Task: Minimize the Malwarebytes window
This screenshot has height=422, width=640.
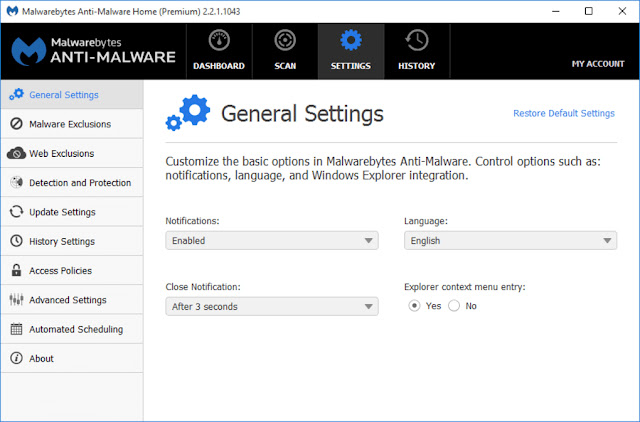Action: 556,11
